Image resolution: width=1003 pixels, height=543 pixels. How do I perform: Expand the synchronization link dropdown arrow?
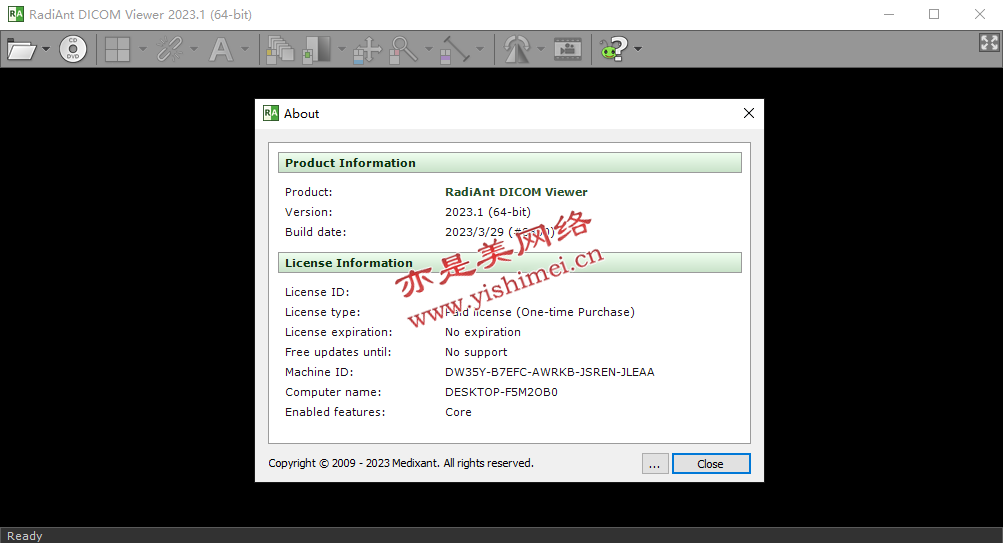click(x=194, y=49)
